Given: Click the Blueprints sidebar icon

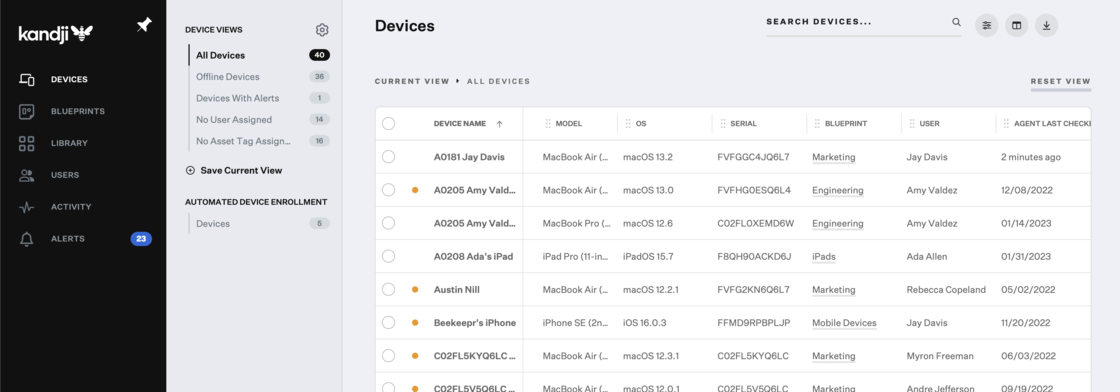Looking at the screenshot, I should [26, 111].
